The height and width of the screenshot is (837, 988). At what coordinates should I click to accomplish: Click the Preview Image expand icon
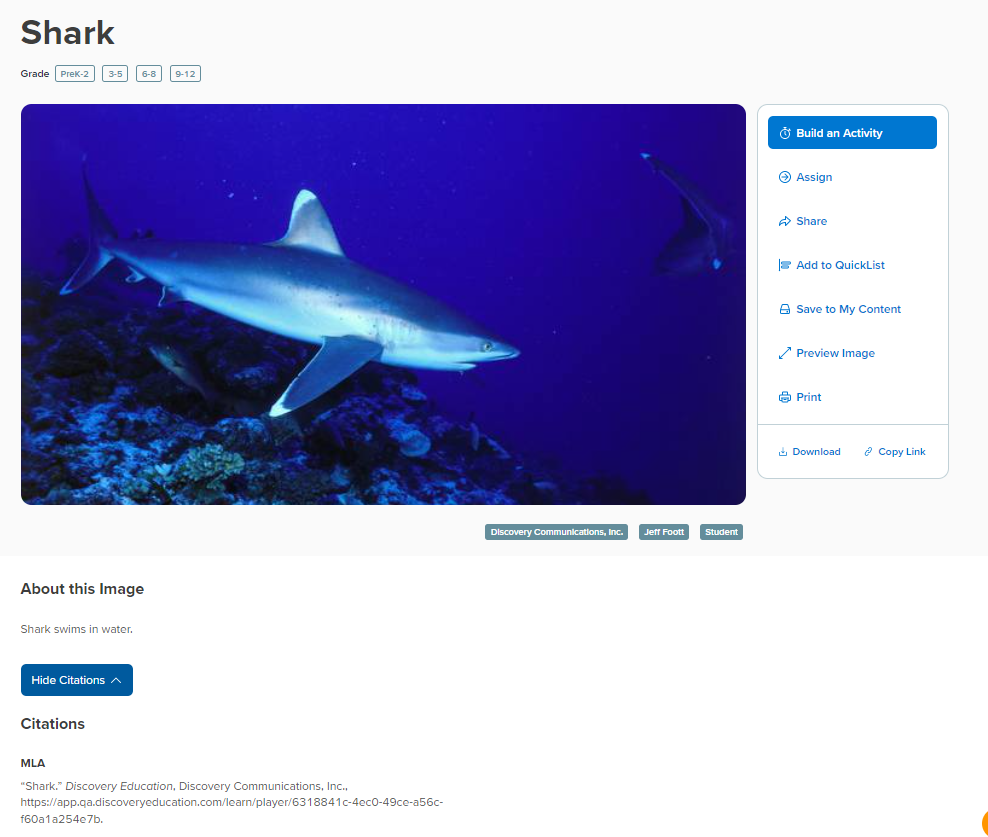pos(784,354)
